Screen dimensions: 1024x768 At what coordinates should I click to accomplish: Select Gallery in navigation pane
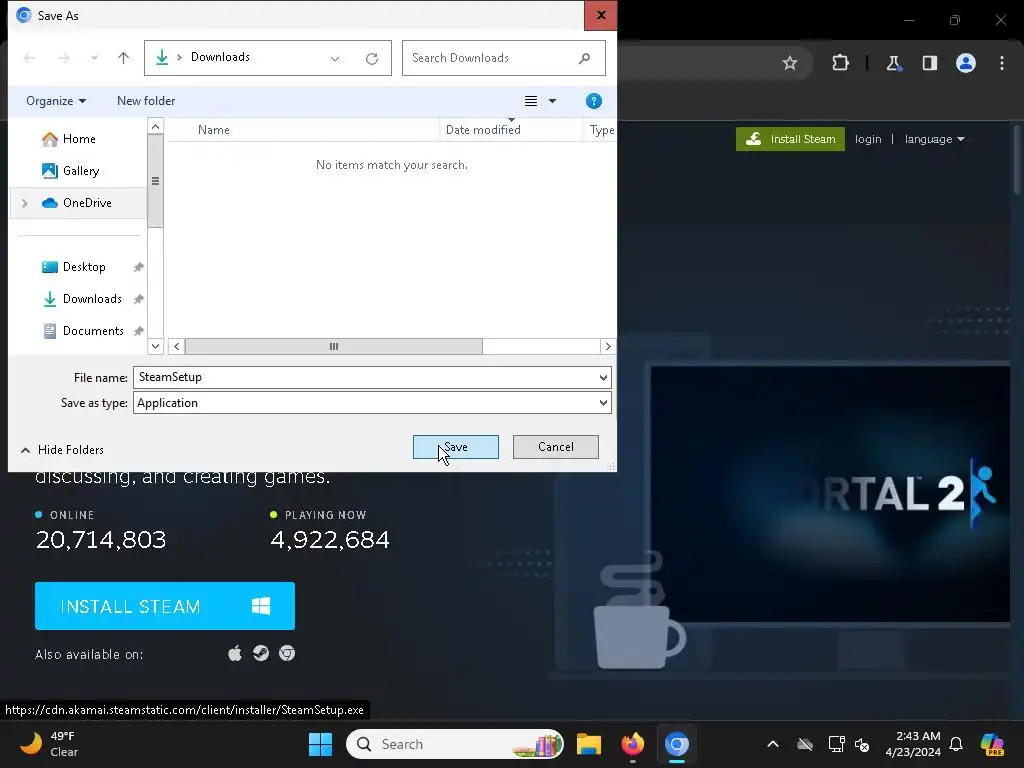point(78,170)
